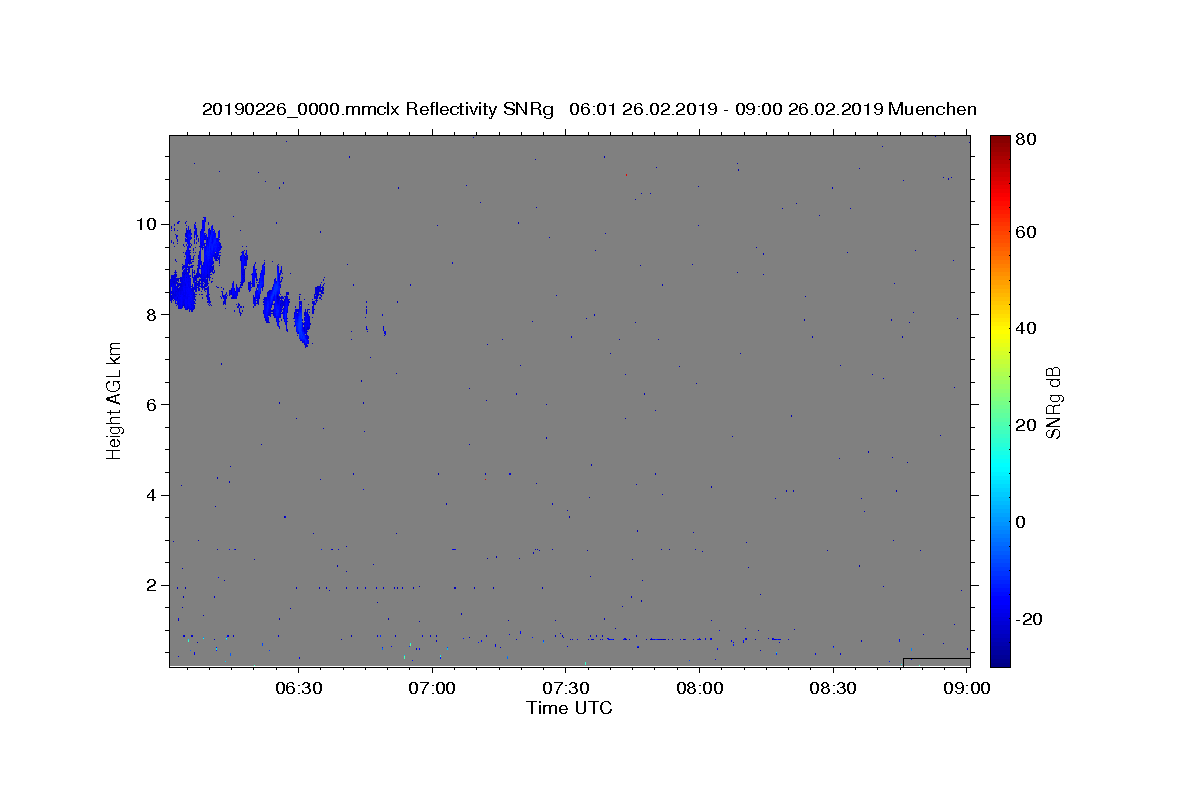Click the colorbar value 20 (not -20)
This screenshot has width=1200, height=800.
click(x=1025, y=425)
